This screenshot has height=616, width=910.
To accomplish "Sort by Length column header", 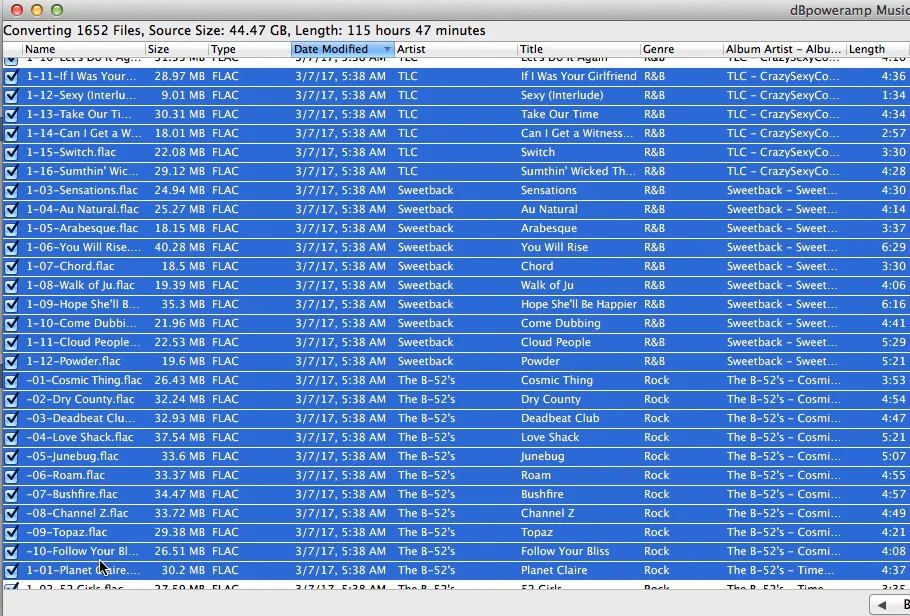I will pos(878,49).
